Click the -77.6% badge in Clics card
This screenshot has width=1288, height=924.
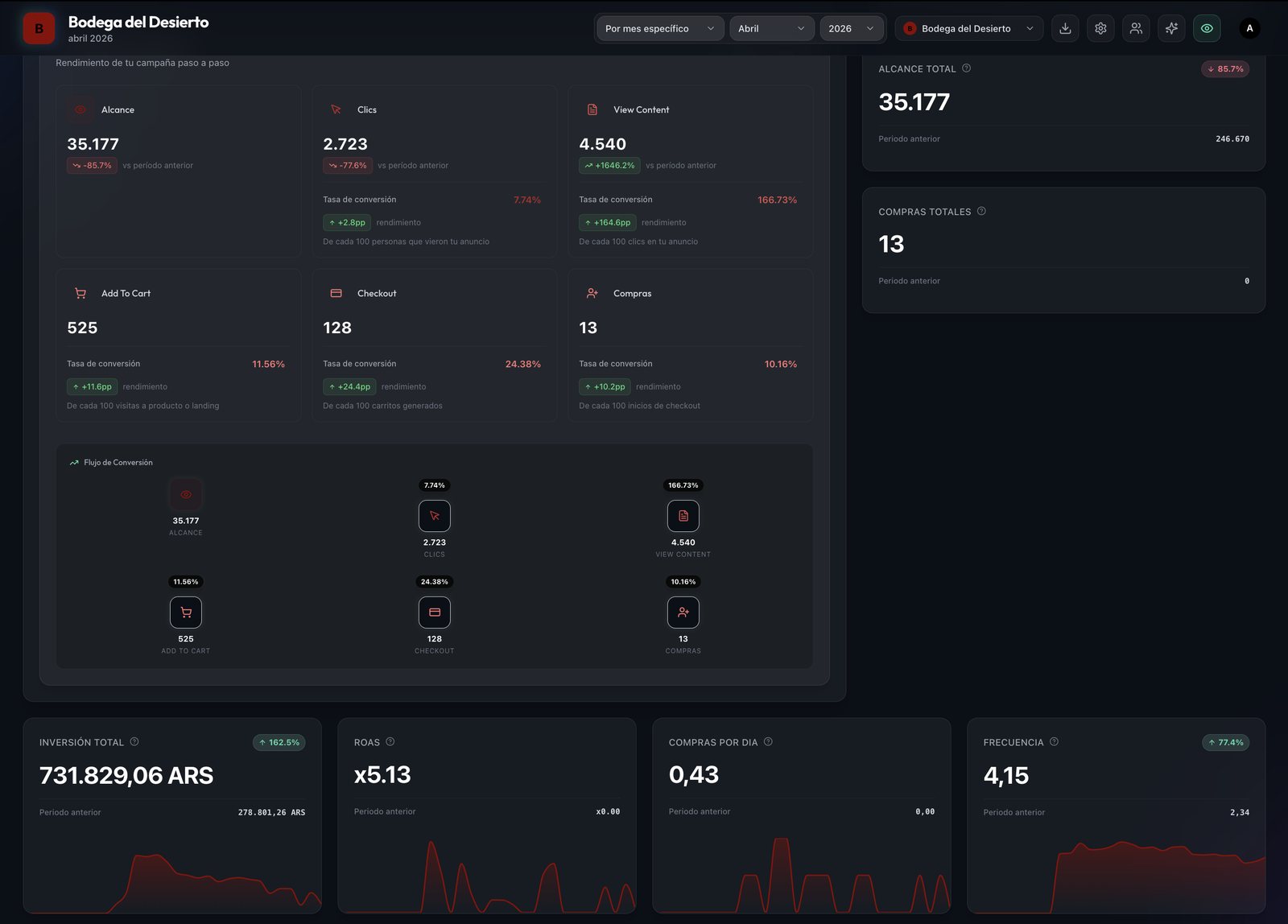tap(348, 166)
